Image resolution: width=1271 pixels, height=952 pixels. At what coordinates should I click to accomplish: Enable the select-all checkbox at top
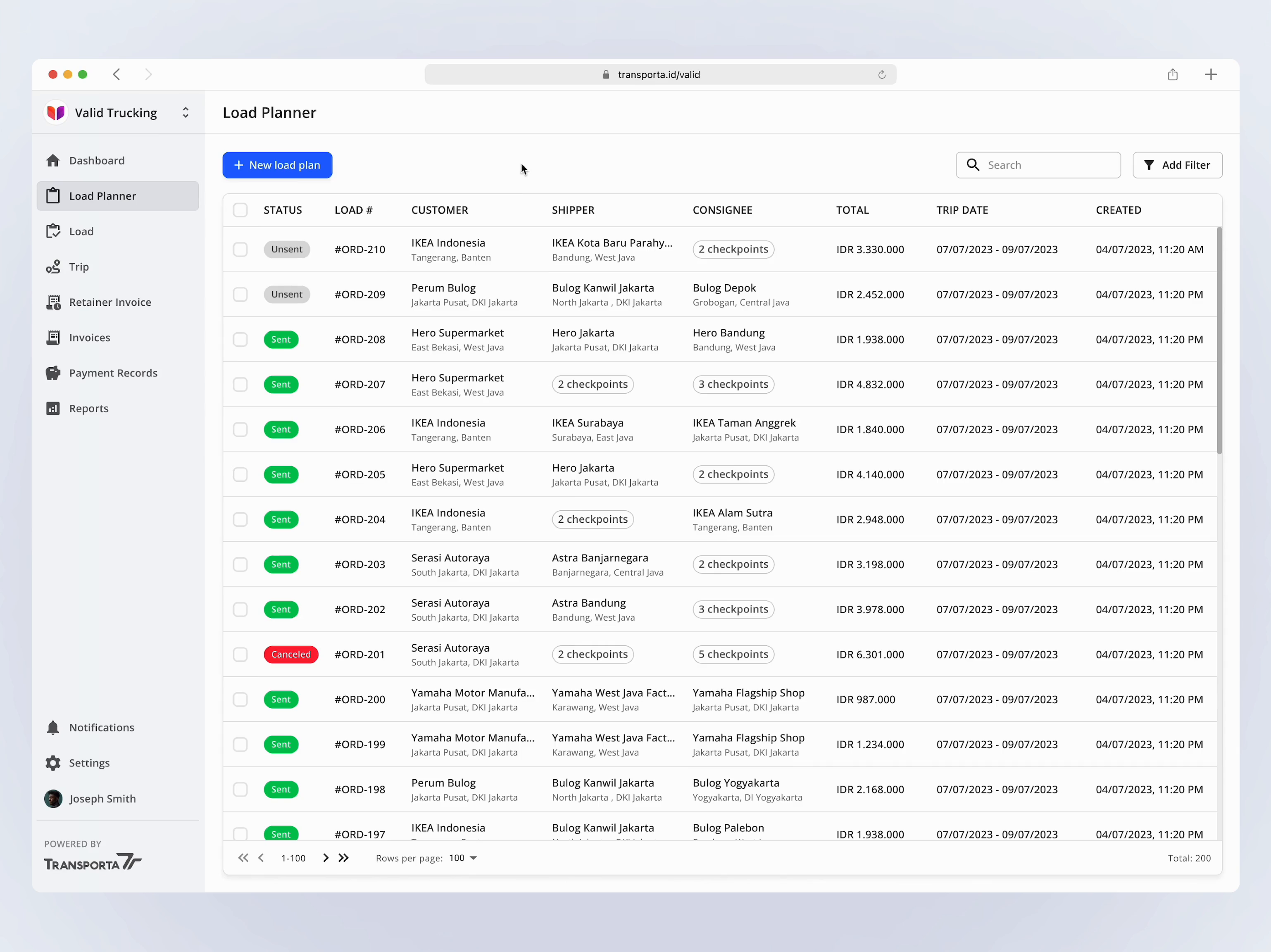(x=240, y=209)
